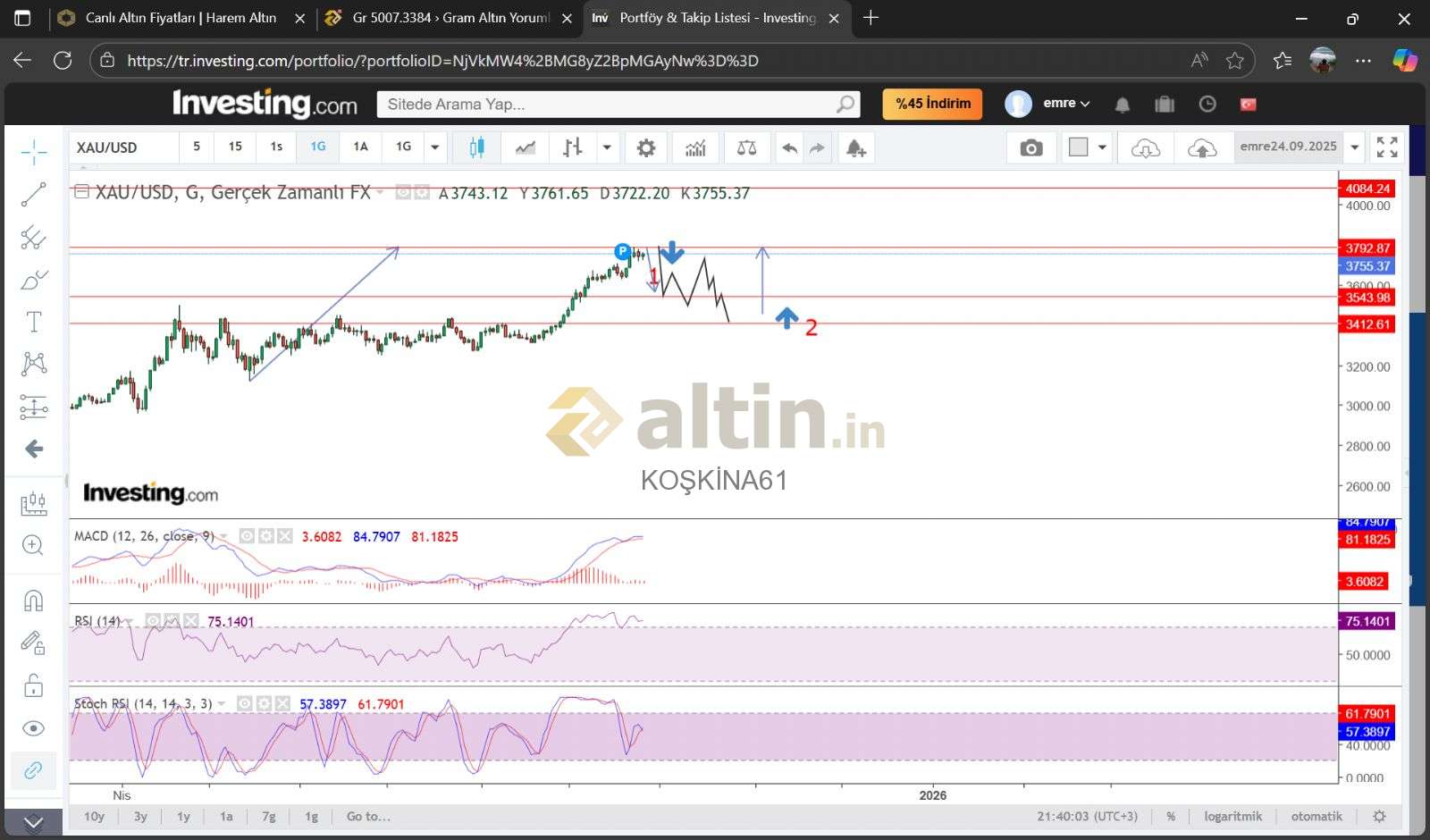Hide the Stoch RSI indicator
The height and width of the screenshot is (840, 1430).
click(x=245, y=704)
